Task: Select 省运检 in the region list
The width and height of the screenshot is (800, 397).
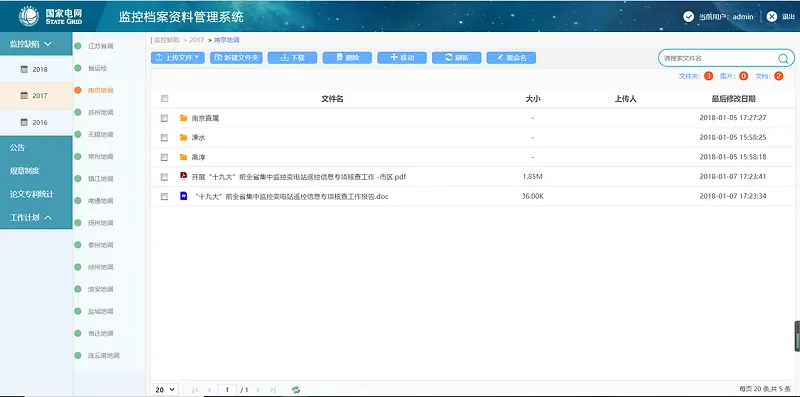Action: tap(97, 68)
